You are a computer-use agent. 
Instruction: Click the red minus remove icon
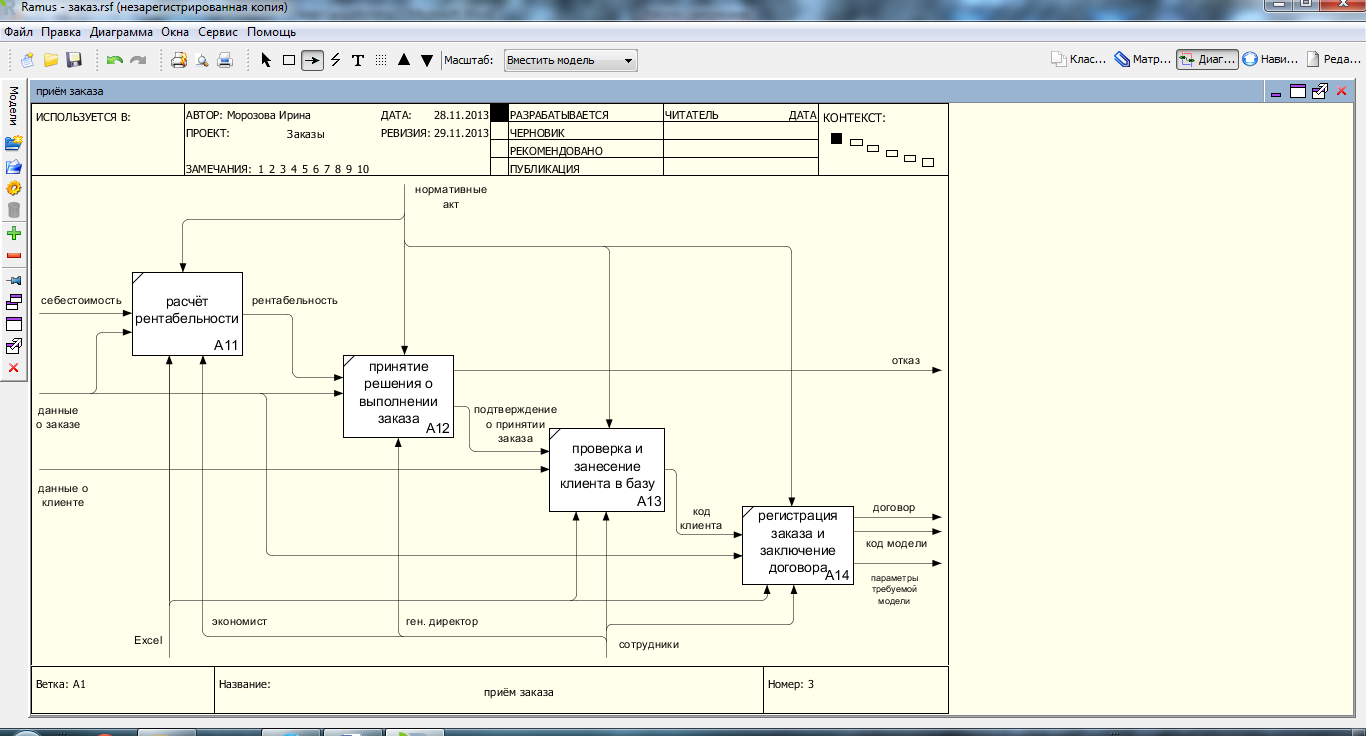[14, 256]
